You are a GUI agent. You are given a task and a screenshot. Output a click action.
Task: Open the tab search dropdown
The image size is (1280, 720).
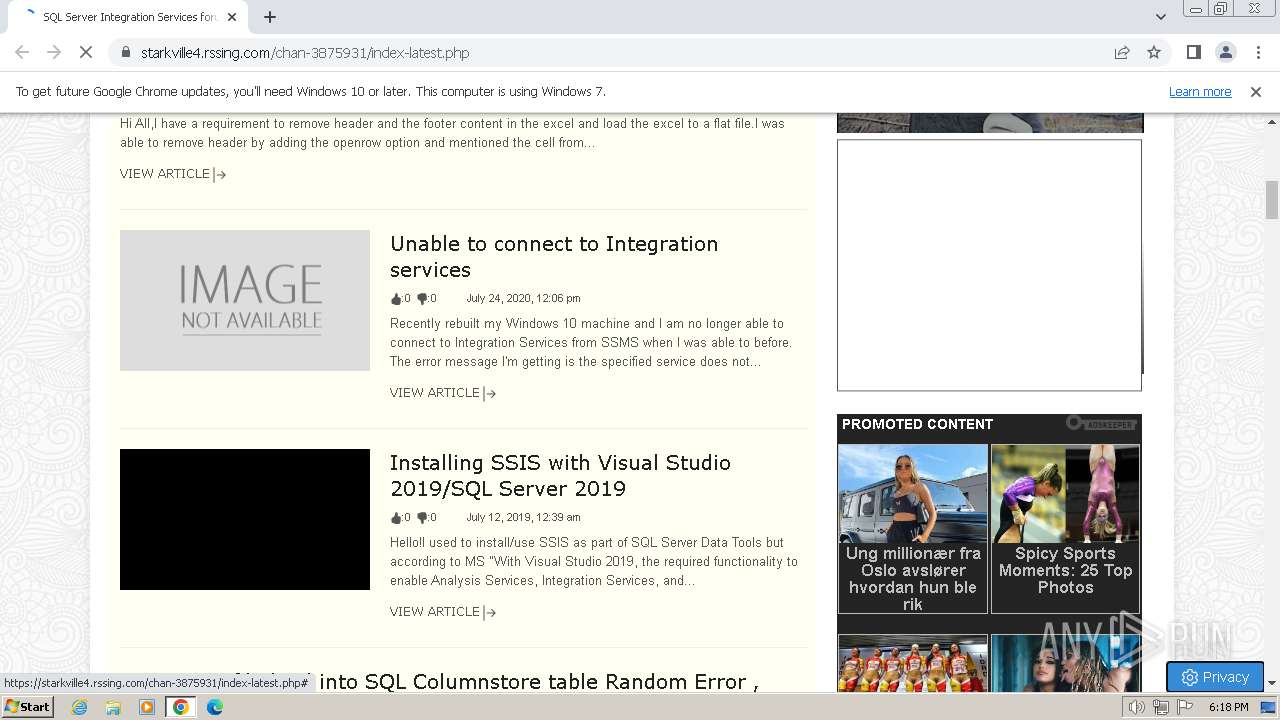pos(1160,16)
